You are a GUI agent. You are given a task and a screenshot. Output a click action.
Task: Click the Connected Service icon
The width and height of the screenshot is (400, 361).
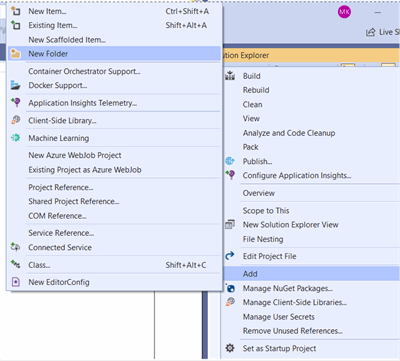tap(15, 247)
